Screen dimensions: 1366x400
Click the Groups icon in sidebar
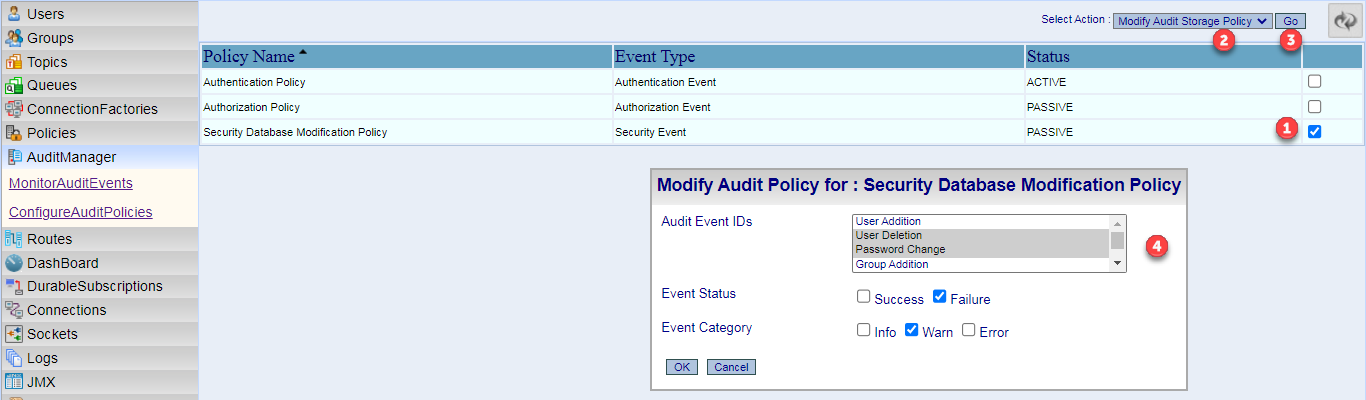(x=14, y=38)
